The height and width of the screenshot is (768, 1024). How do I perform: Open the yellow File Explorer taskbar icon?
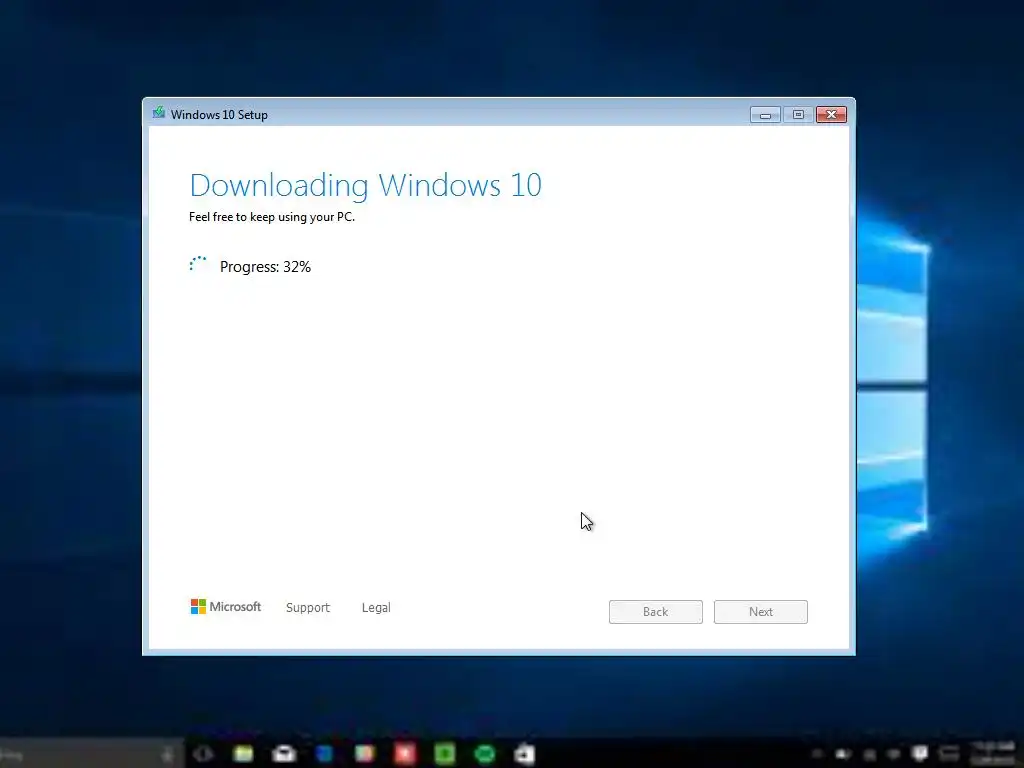(243, 754)
